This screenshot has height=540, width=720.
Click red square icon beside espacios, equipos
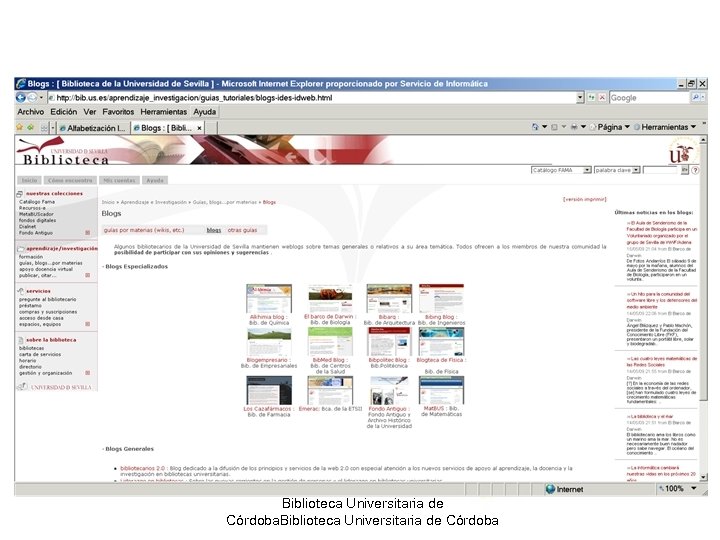click(88, 324)
